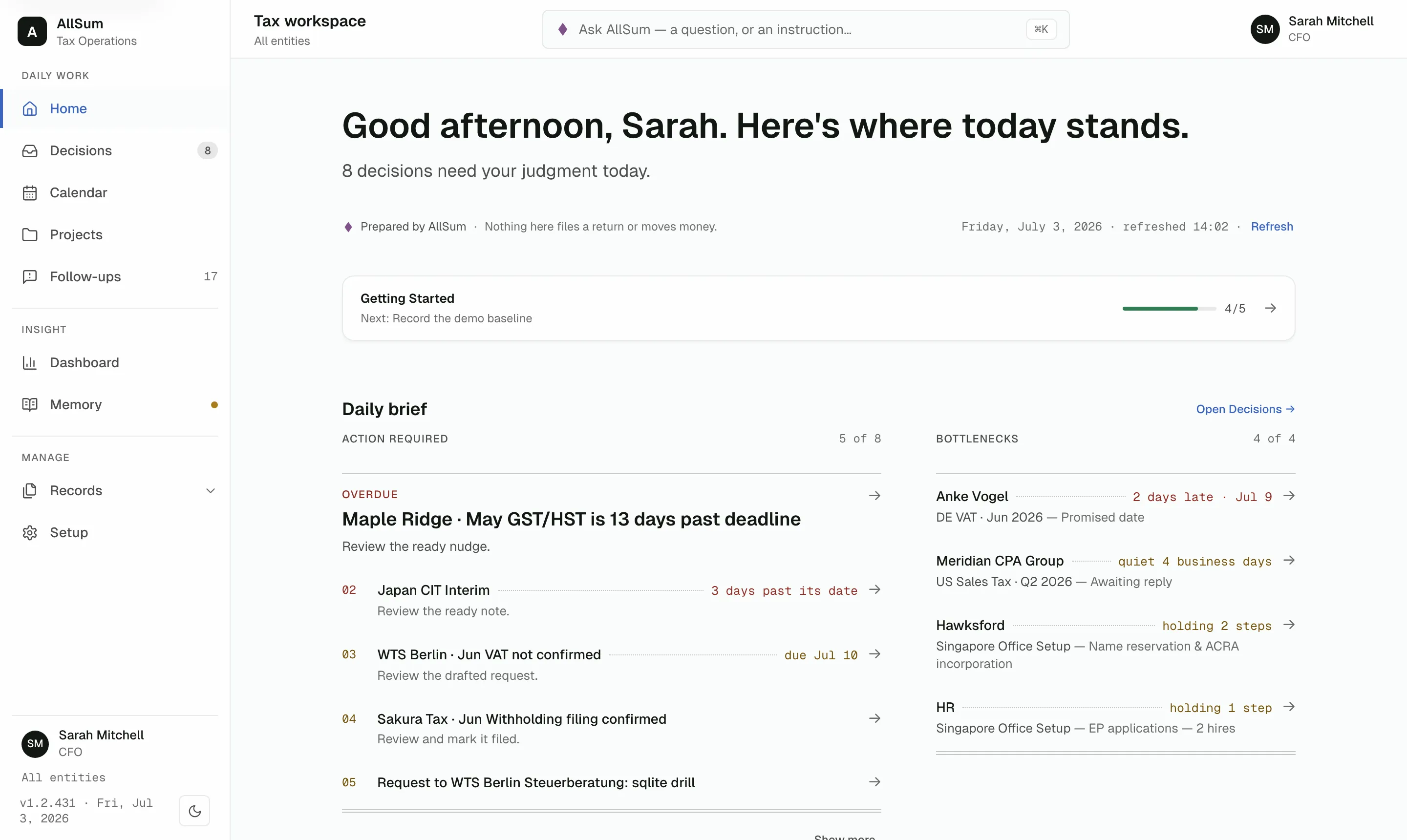This screenshot has width=1407, height=840.
Task: Expand the Records chevron
Action: click(x=210, y=491)
